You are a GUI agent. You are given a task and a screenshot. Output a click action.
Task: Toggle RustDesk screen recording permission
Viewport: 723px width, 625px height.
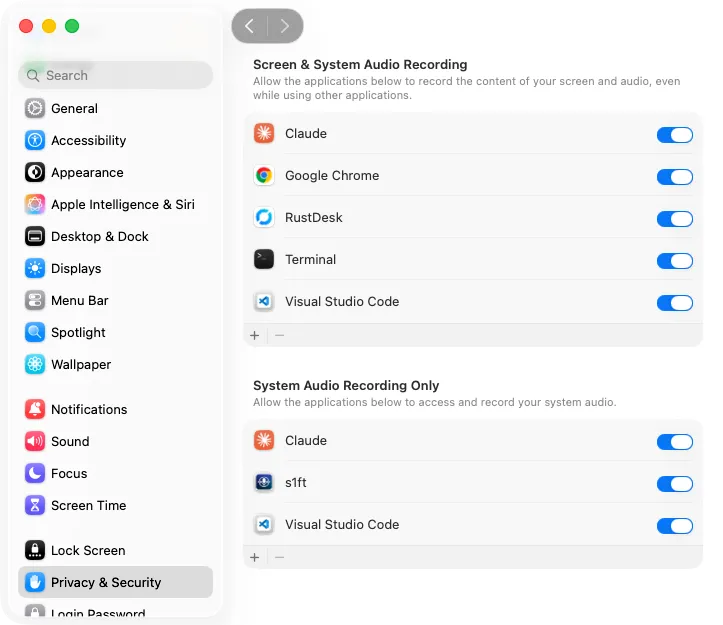[x=675, y=219]
